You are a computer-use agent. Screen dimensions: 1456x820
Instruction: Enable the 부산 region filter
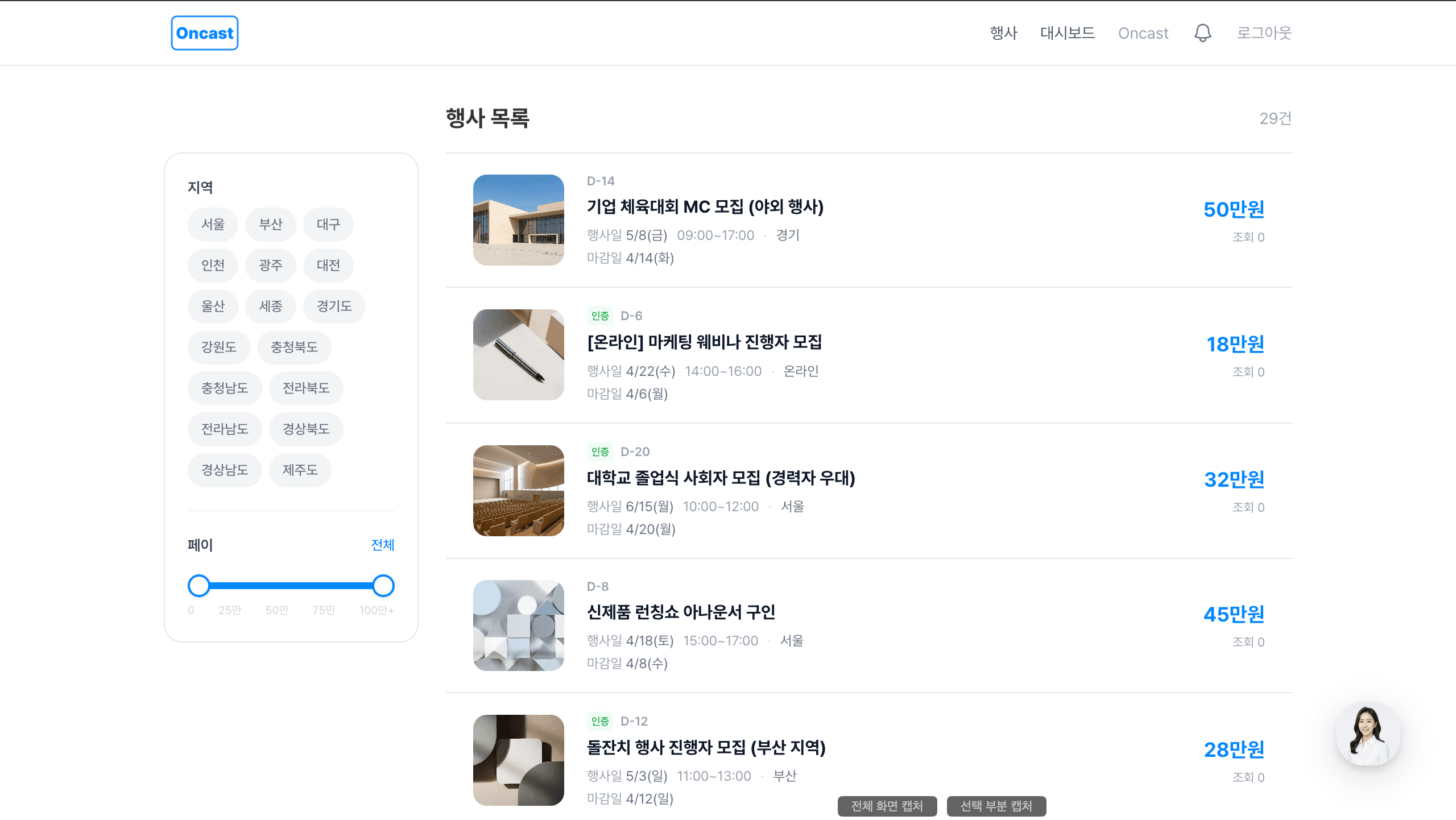click(271, 224)
